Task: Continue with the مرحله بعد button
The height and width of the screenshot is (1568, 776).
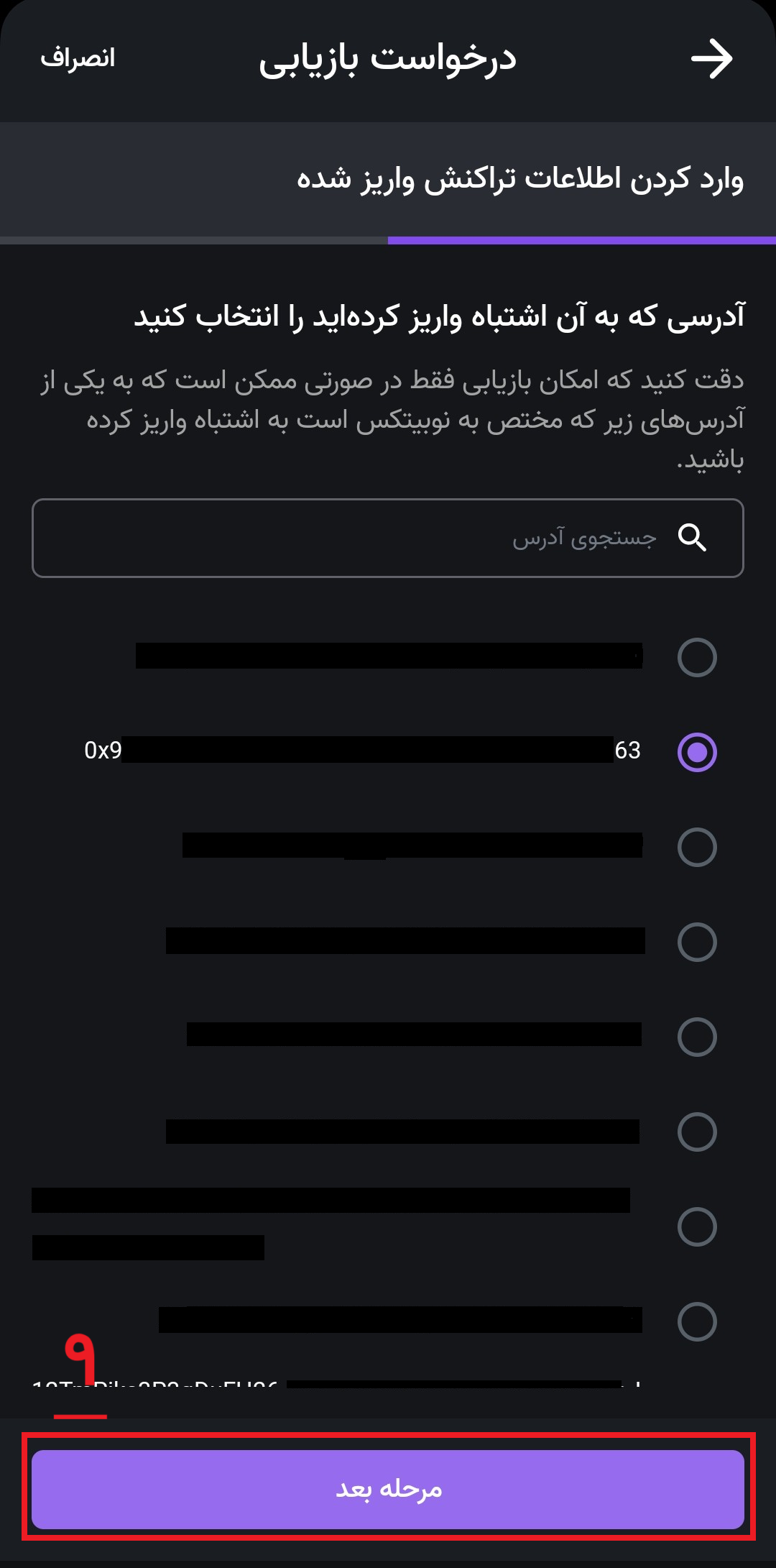Action: (x=388, y=1489)
